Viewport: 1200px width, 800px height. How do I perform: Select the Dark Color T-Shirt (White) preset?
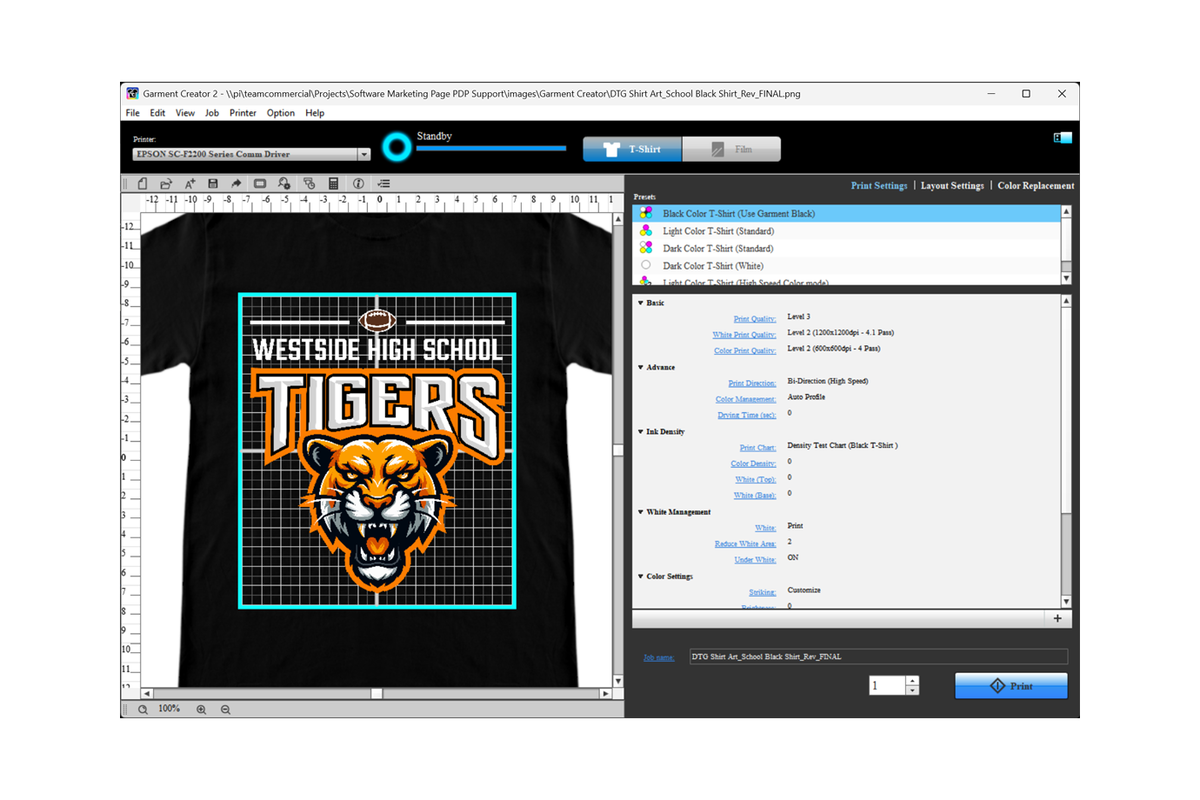[x=846, y=266]
